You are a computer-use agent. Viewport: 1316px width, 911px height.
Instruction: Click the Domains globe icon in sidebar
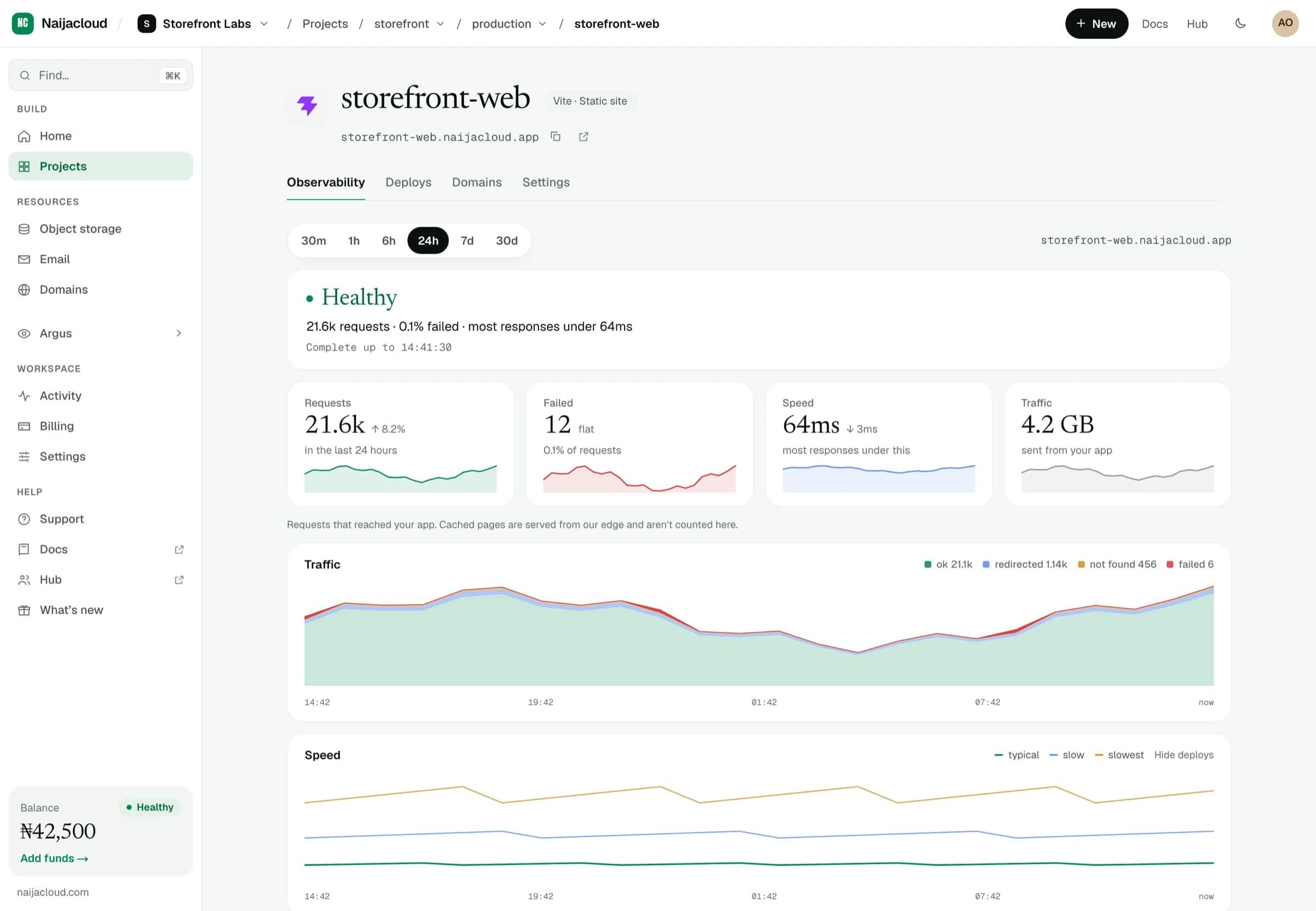pyautogui.click(x=24, y=290)
